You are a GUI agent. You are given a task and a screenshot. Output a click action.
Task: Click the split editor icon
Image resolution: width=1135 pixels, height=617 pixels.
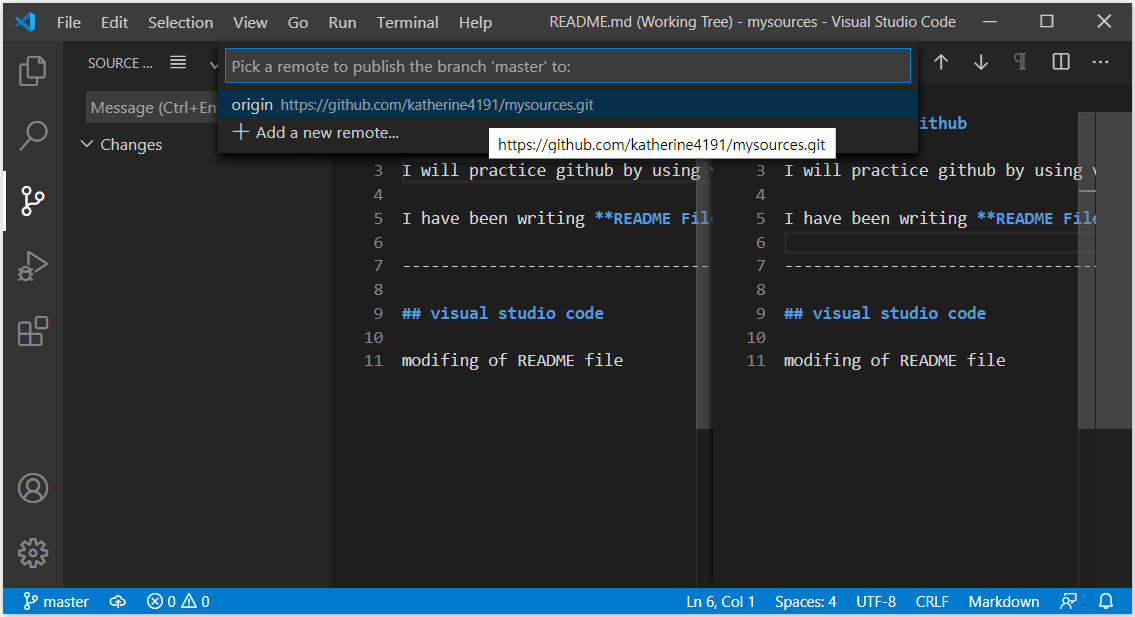point(1061,62)
